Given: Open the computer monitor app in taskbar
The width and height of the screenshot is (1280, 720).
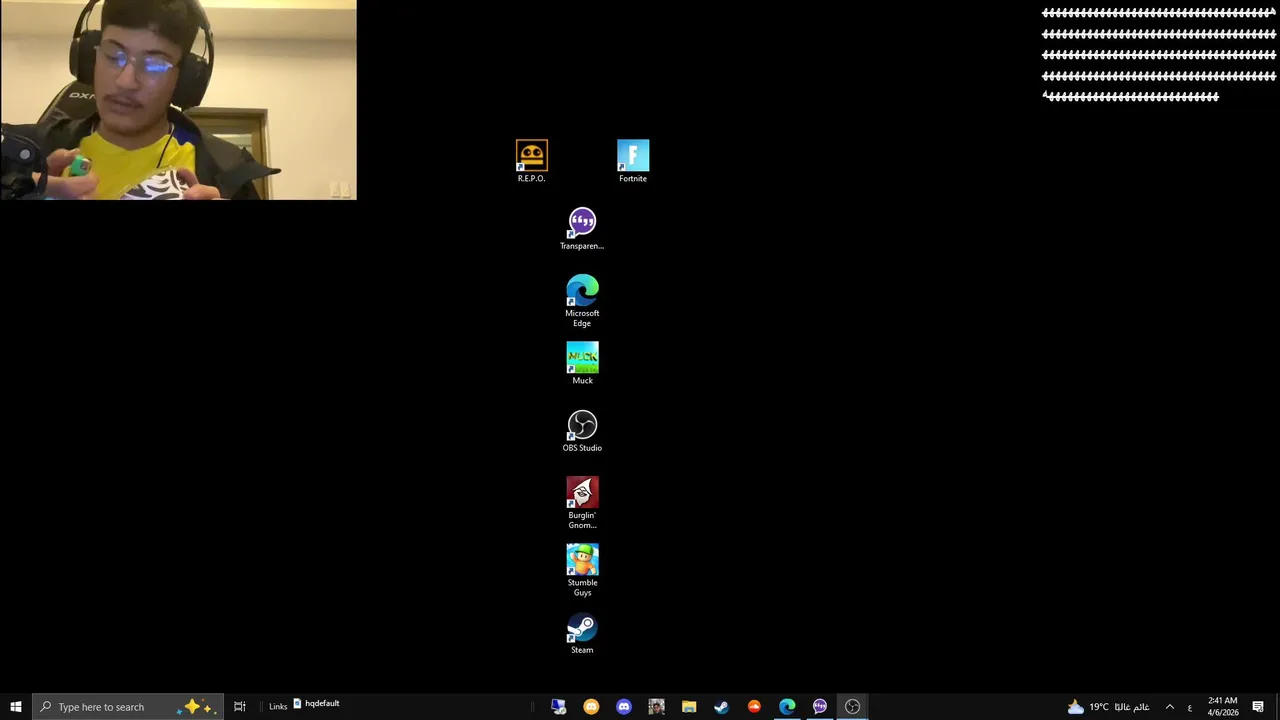Looking at the screenshot, I should point(559,707).
